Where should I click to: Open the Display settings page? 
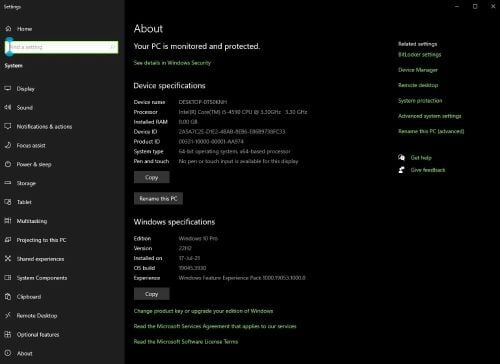pyautogui.click(x=26, y=89)
